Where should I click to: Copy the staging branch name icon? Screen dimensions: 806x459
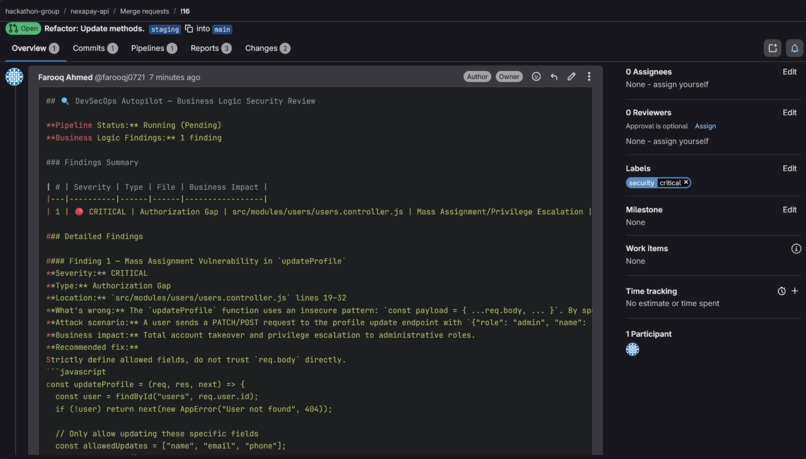coord(189,29)
